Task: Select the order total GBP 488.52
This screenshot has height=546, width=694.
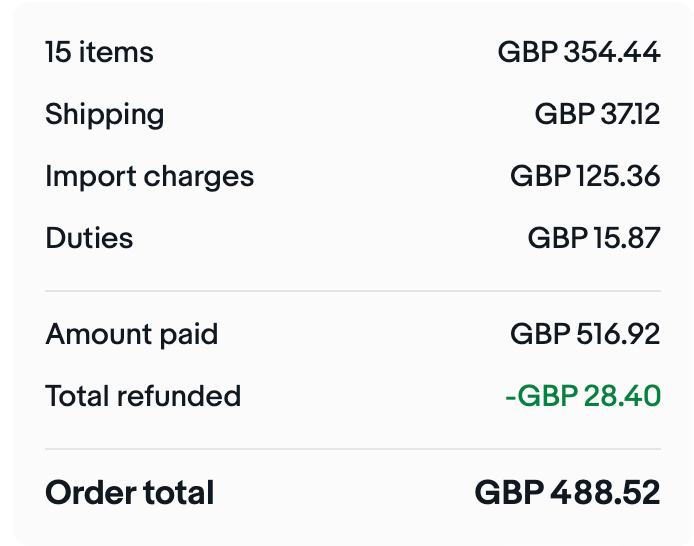Action: [567, 492]
